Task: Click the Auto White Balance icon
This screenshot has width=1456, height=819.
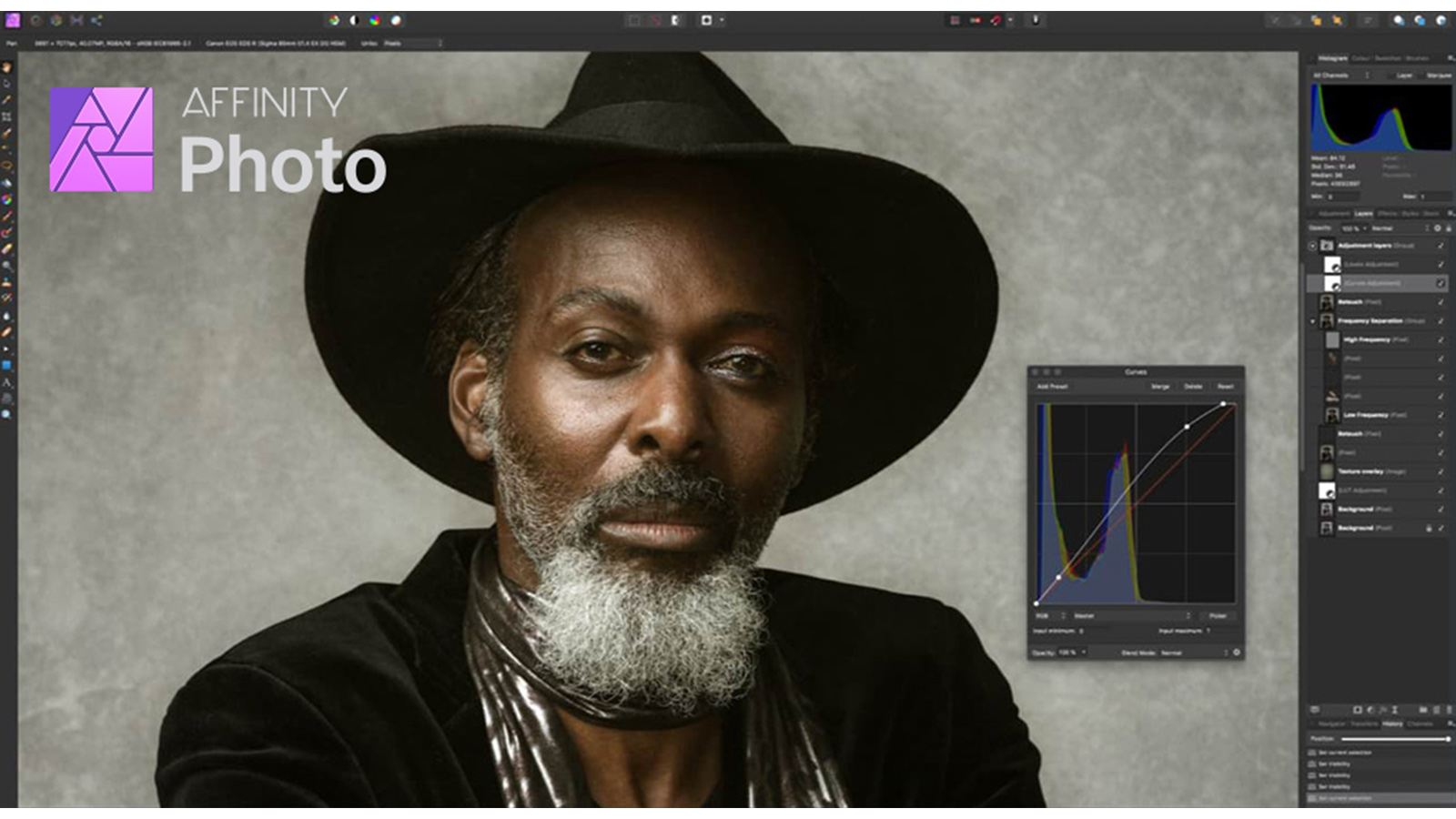Action: click(396, 20)
